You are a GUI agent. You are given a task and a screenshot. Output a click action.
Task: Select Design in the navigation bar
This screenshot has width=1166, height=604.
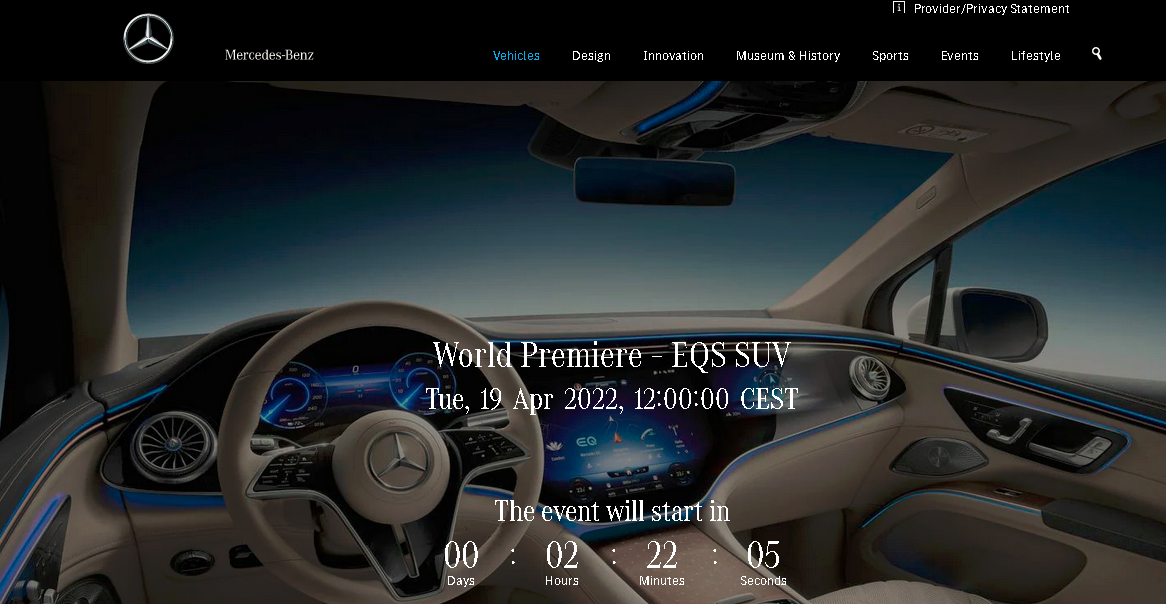pyautogui.click(x=591, y=56)
